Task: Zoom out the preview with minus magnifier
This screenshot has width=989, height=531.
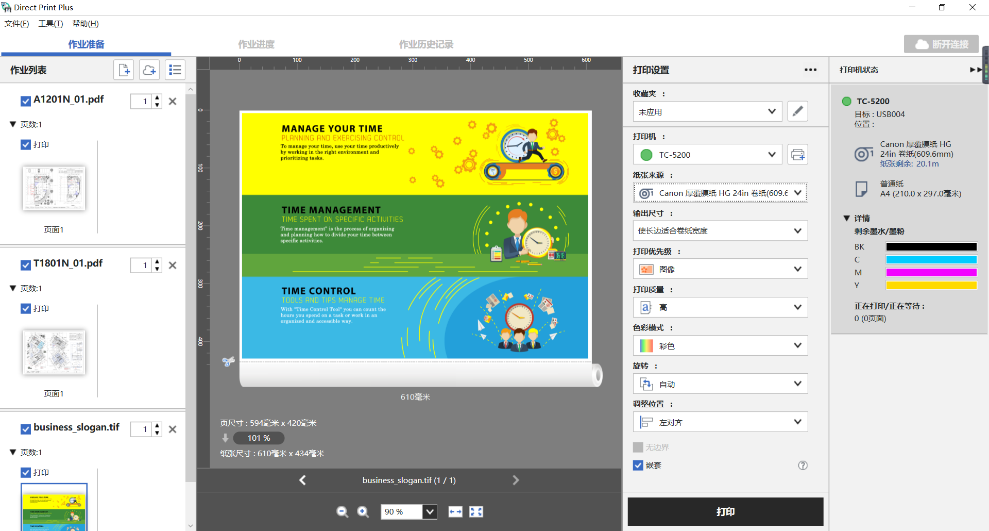Action: 342,511
